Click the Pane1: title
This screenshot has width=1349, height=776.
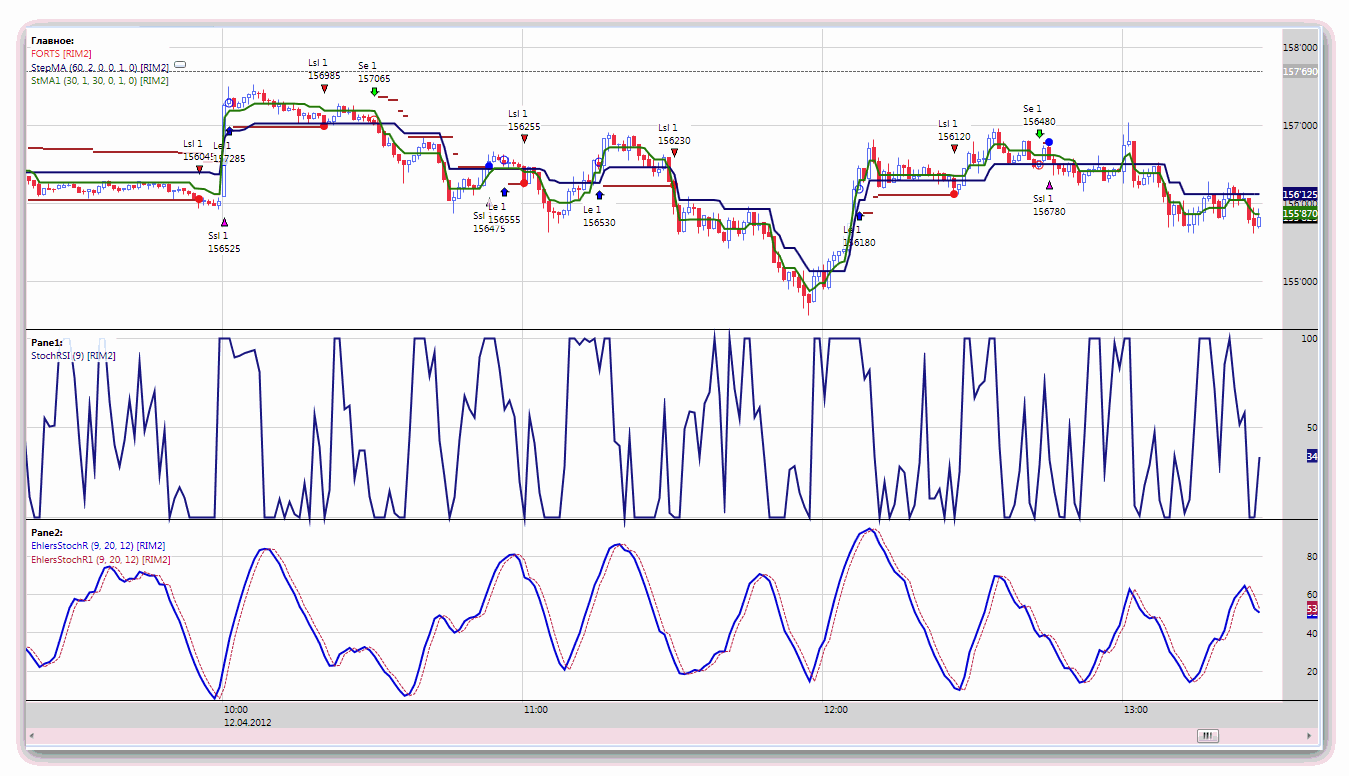click(x=47, y=343)
